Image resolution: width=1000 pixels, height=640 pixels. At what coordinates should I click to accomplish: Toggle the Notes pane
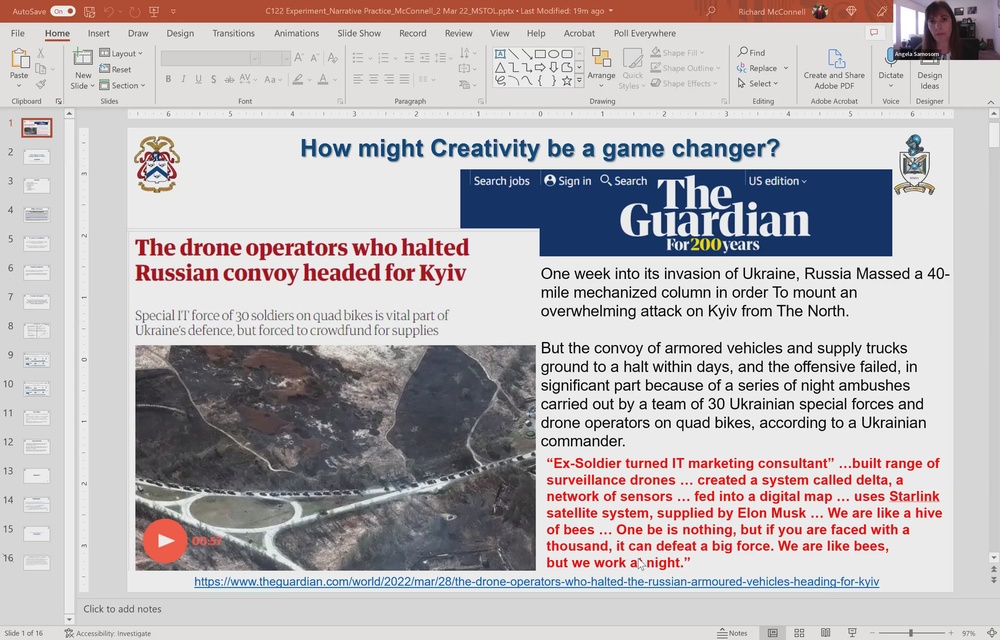tap(733, 632)
